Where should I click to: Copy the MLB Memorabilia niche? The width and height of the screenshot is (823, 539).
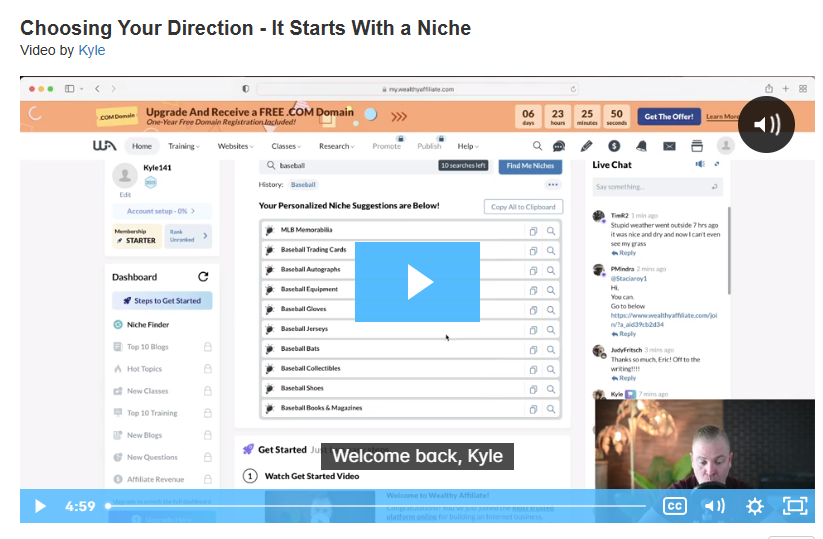[x=533, y=231]
